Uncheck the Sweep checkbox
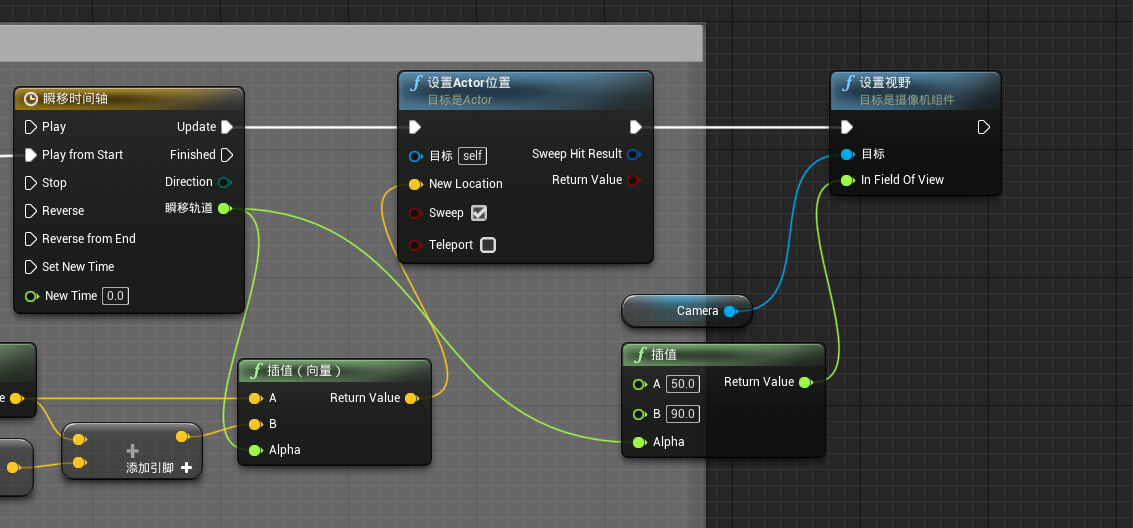The height and width of the screenshot is (528, 1133). [479, 213]
